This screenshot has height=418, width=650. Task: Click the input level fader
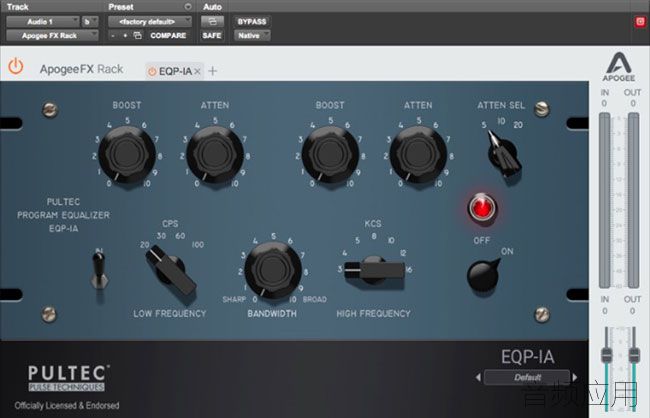coord(606,356)
